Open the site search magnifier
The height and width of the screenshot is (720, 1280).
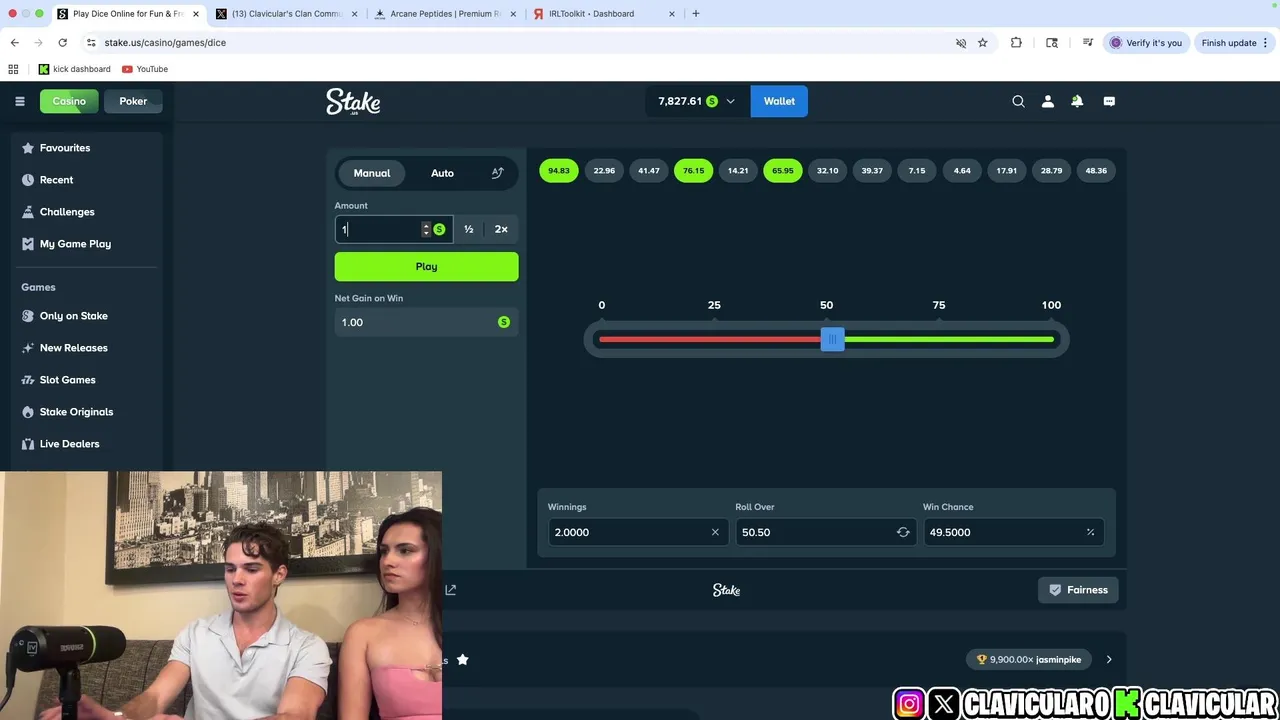[1018, 101]
